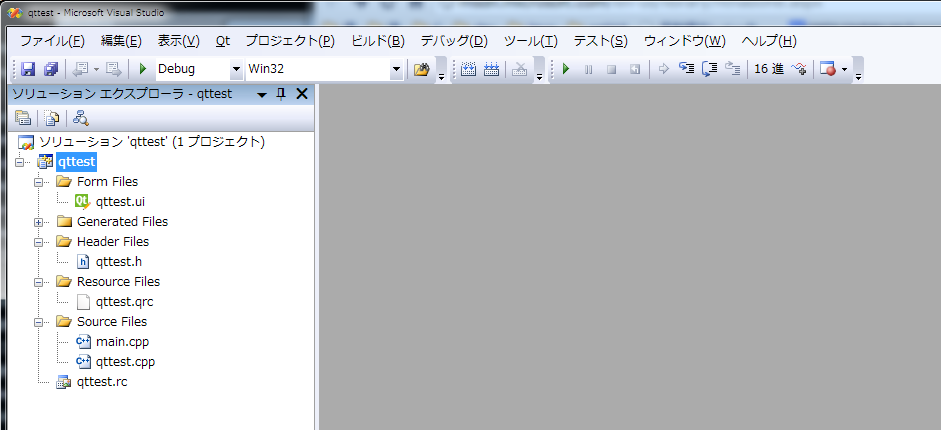Collapse the qttest project node
This screenshot has height=430, width=941.
pos(20,162)
